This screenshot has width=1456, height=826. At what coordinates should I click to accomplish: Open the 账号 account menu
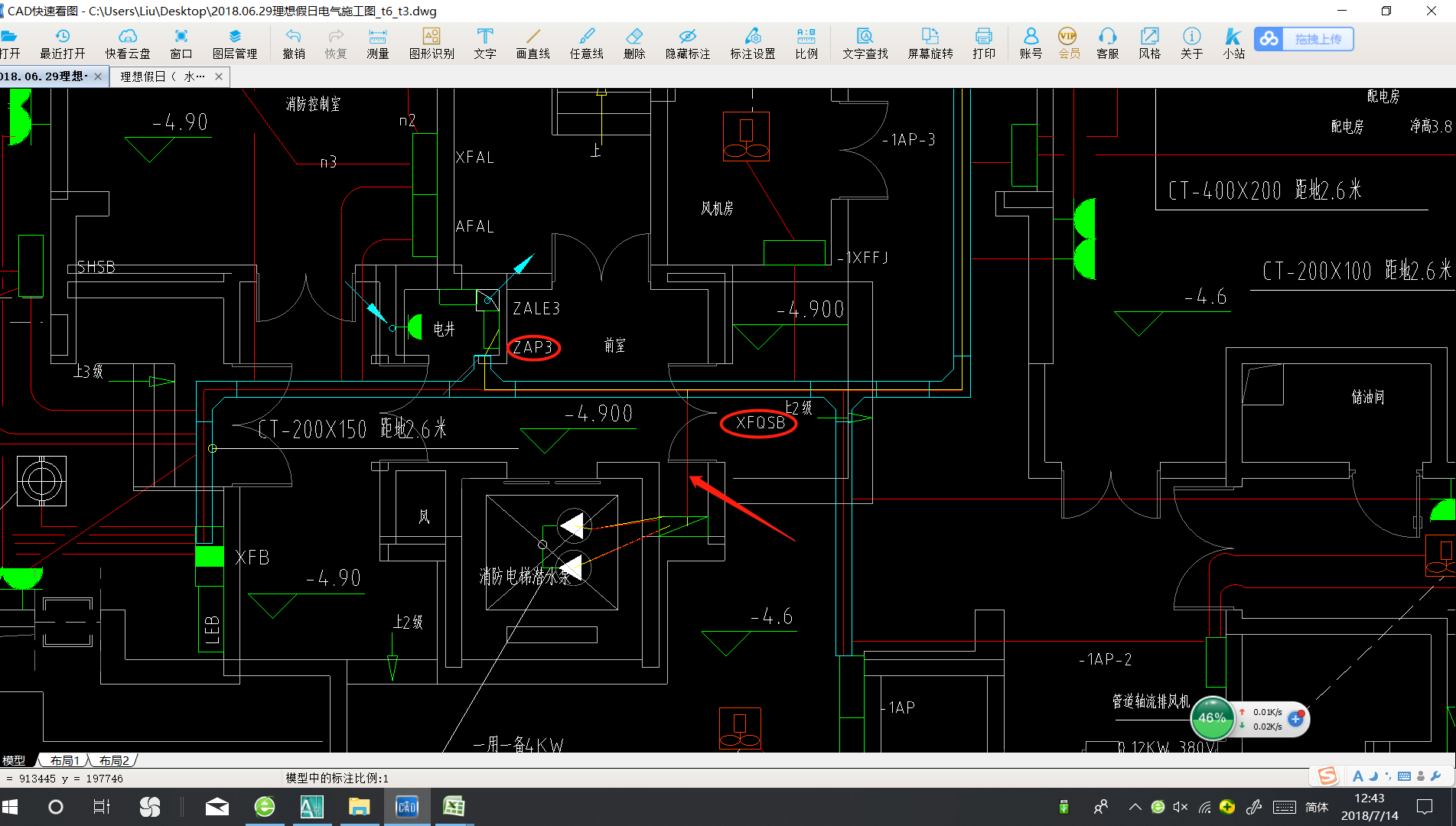pos(1031,44)
